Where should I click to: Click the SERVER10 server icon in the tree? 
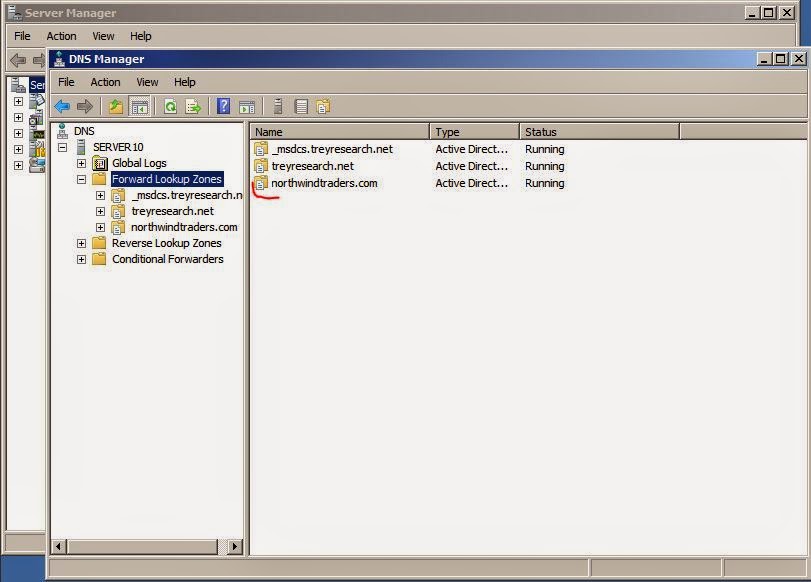(x=81, y=147)
